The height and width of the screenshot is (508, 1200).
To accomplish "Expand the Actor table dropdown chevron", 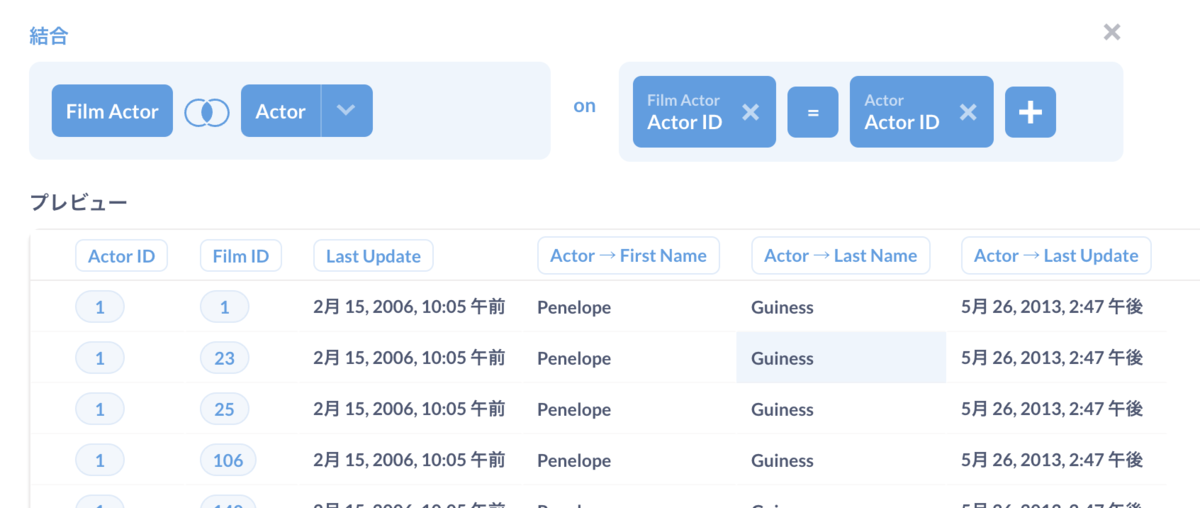I will coord(346,111).
